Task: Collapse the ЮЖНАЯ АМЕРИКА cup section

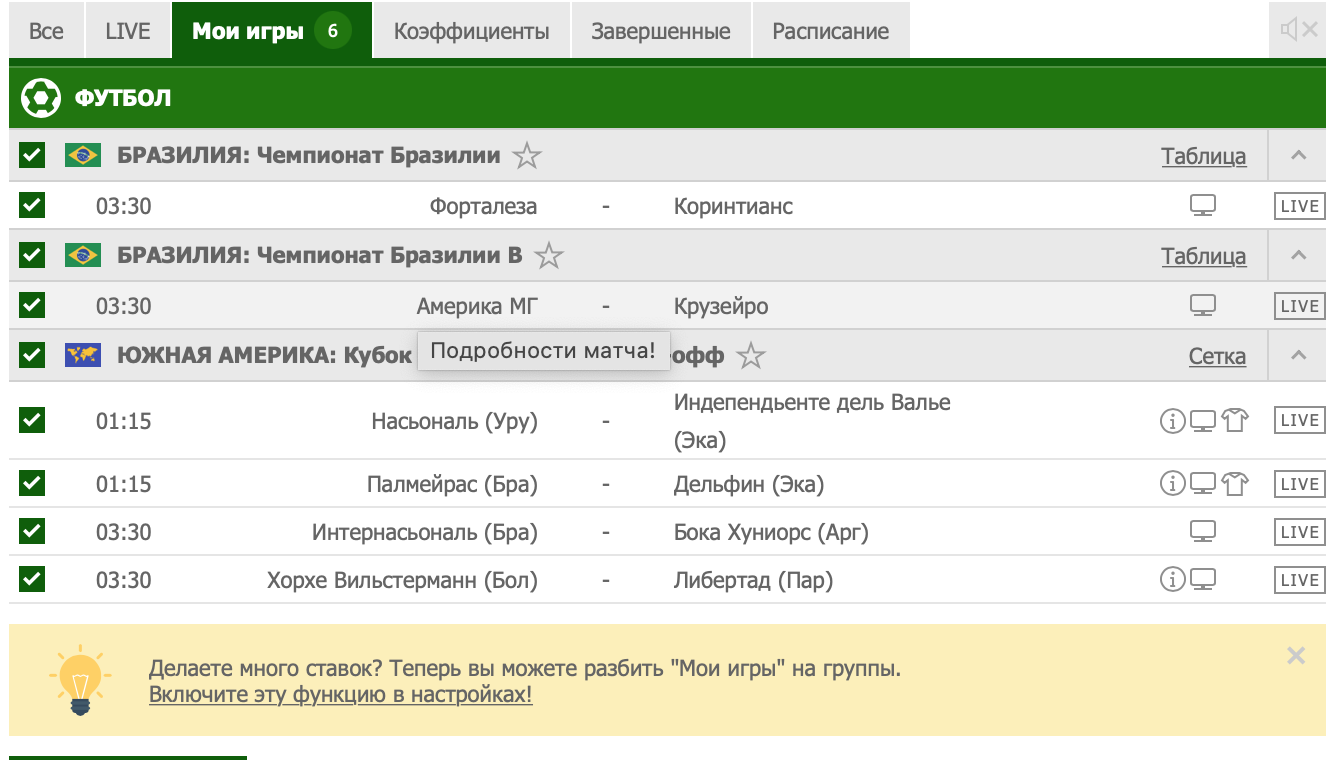Action: pyautogui.click(x=1298, y=355)
